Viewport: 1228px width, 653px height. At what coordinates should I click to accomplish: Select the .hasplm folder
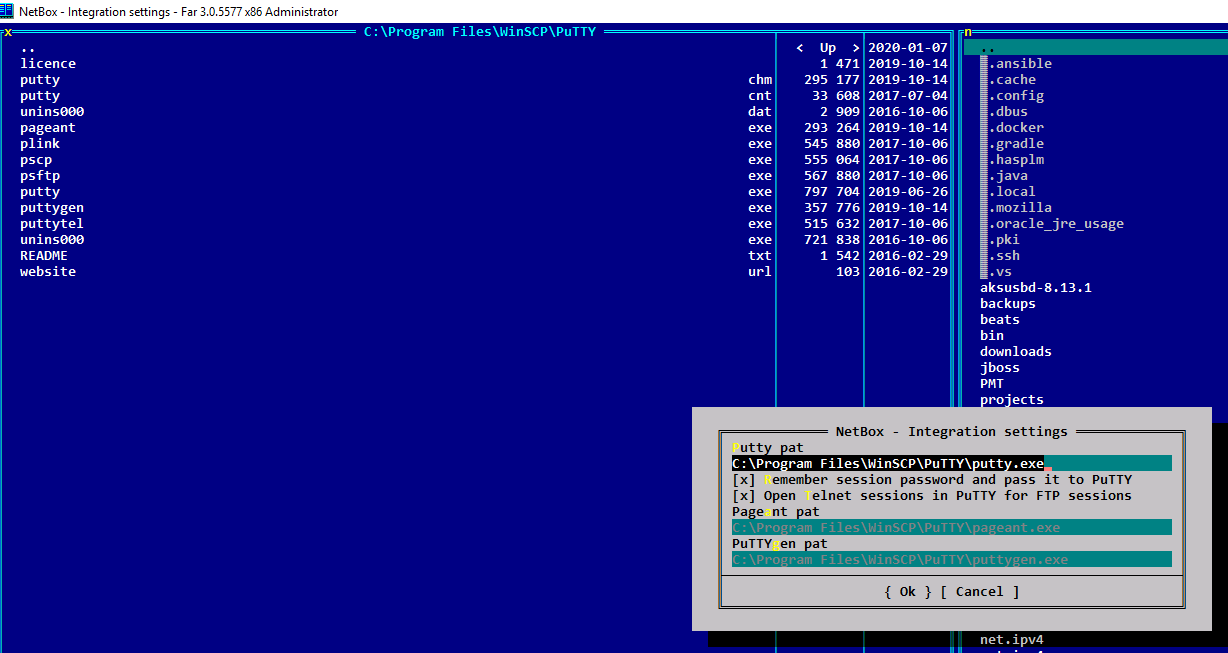coord(1016,159)
